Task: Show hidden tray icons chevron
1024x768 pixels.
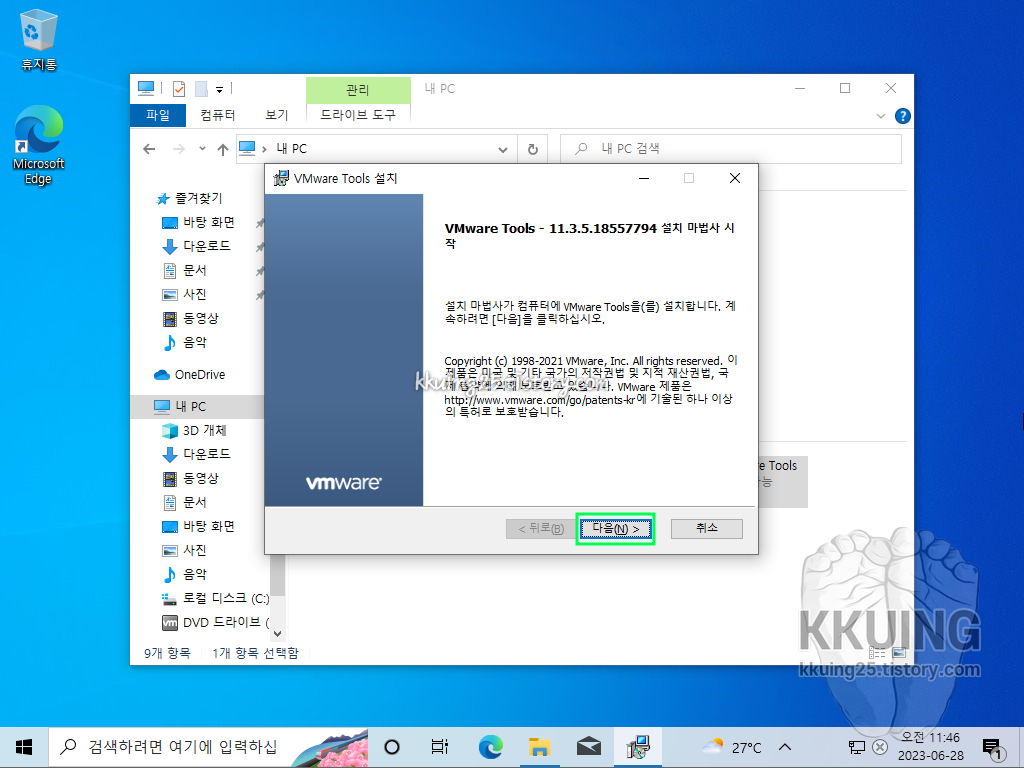Action: (786, 747)
